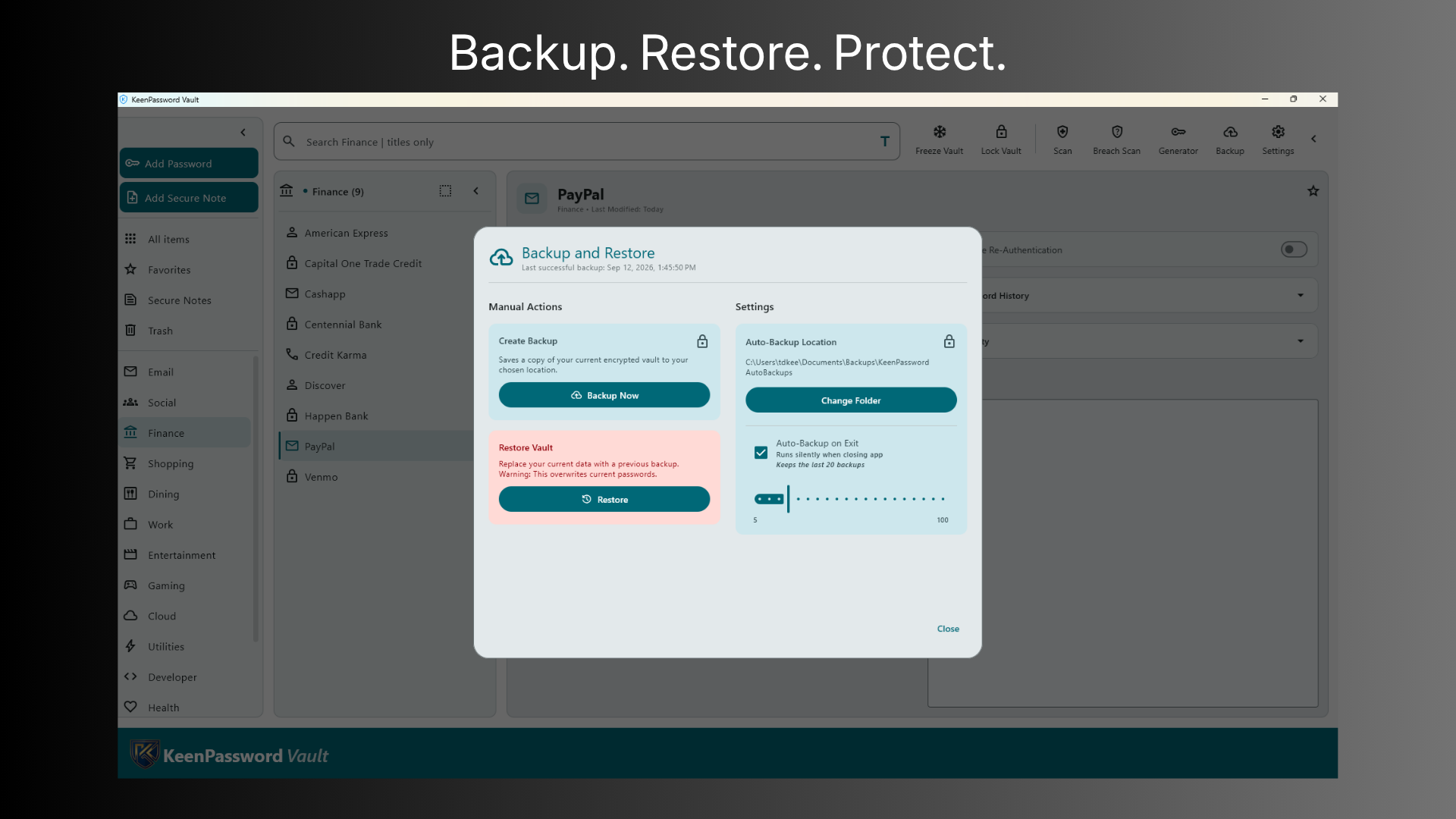The height and width of the screenshot is (819, 1456).
Task: Click the Search Finance input field
Action: coord(586,142)
